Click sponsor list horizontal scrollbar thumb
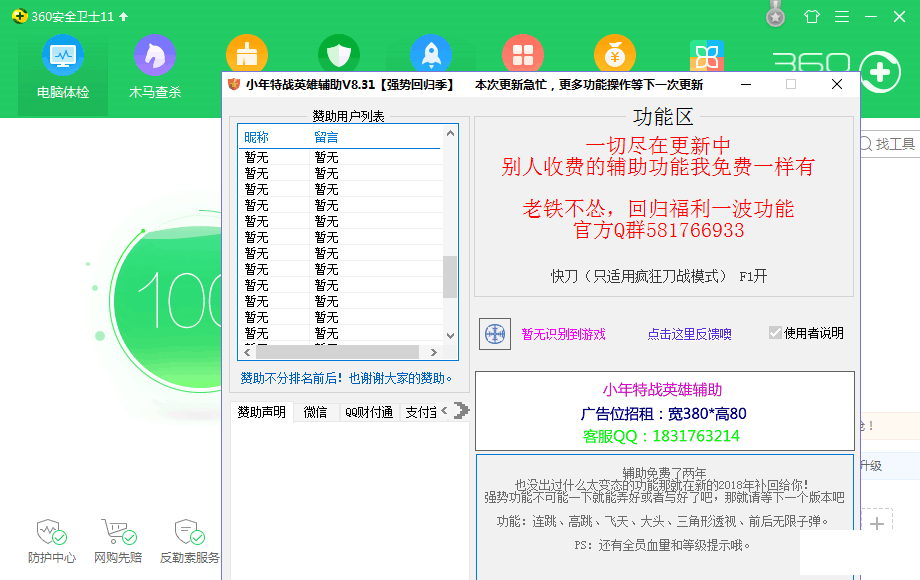The image size is (920, 580). click(337, 352)
